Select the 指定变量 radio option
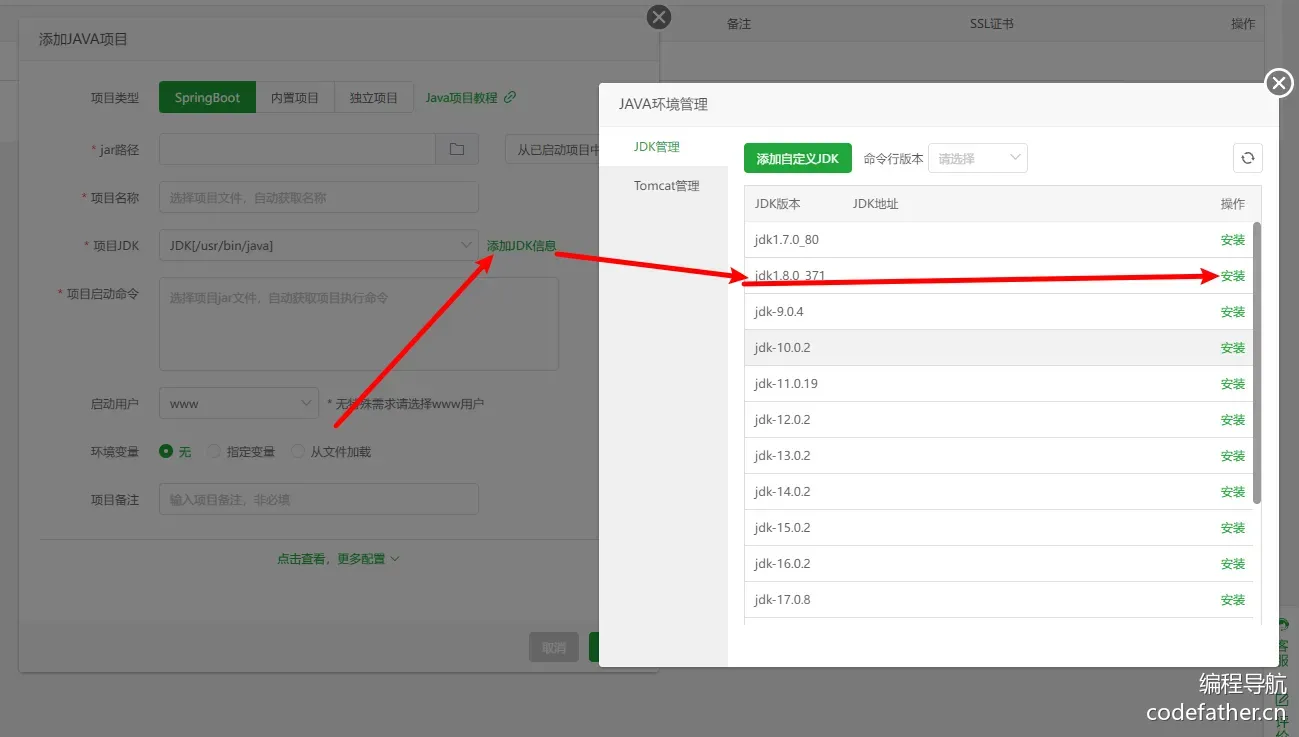Screen dimensions: 1299x737 tap(214, 452)
